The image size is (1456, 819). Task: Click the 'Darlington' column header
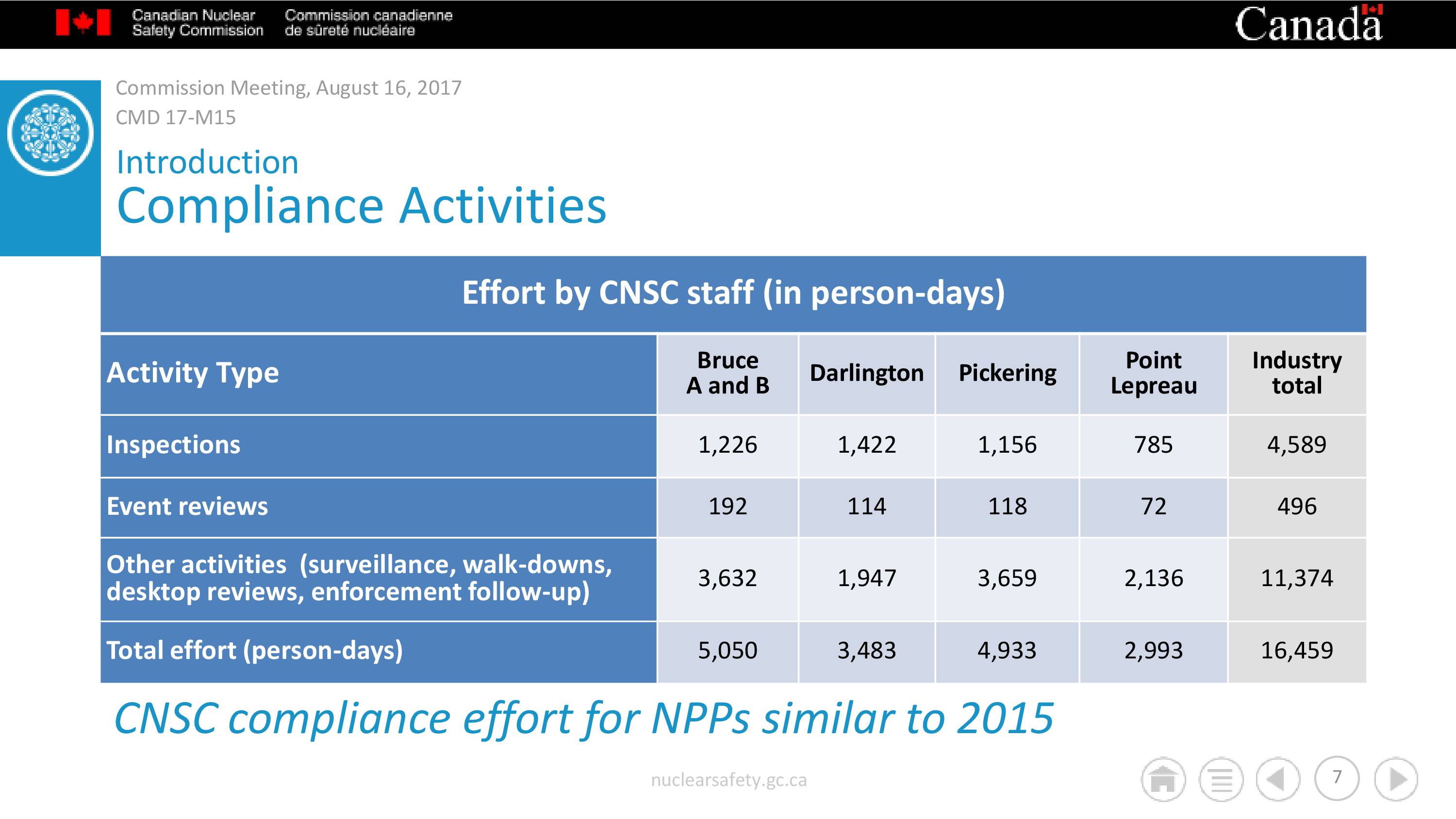point(866,373)
